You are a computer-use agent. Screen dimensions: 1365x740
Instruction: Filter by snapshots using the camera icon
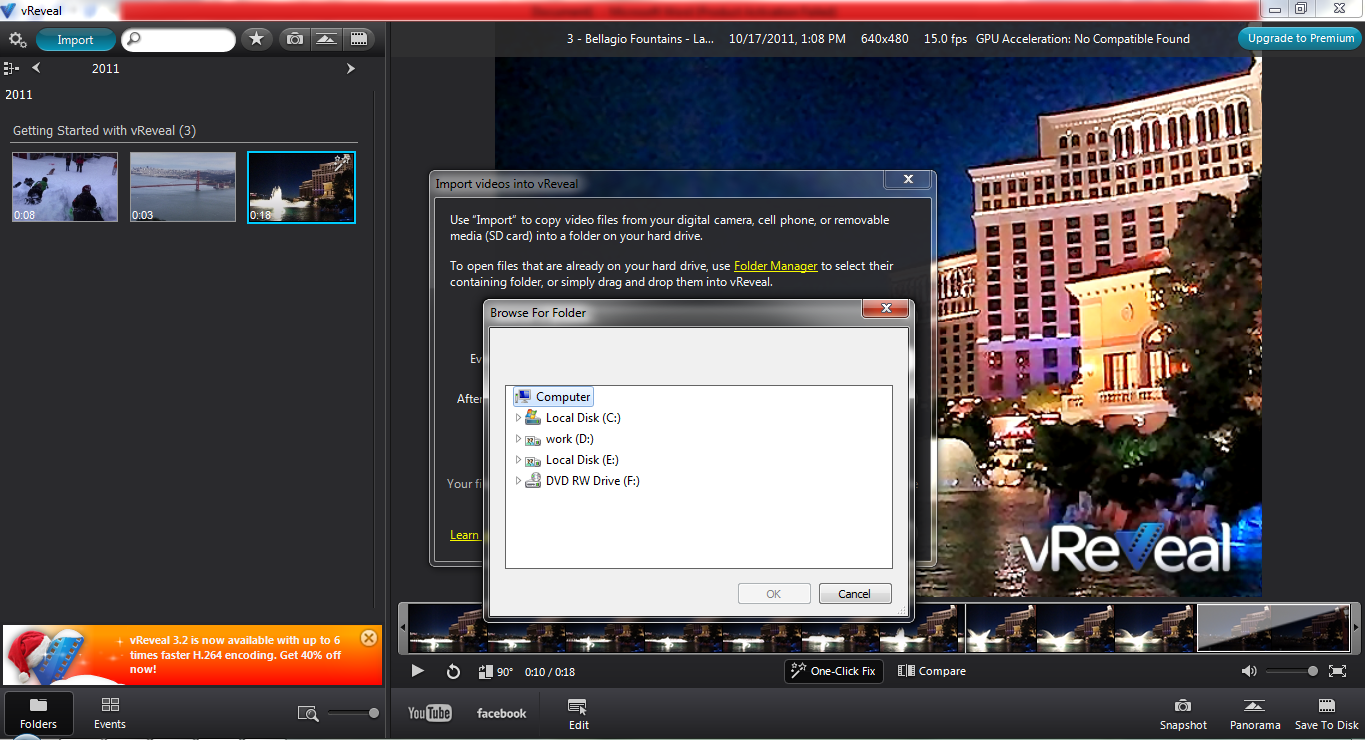coord(295,39)
